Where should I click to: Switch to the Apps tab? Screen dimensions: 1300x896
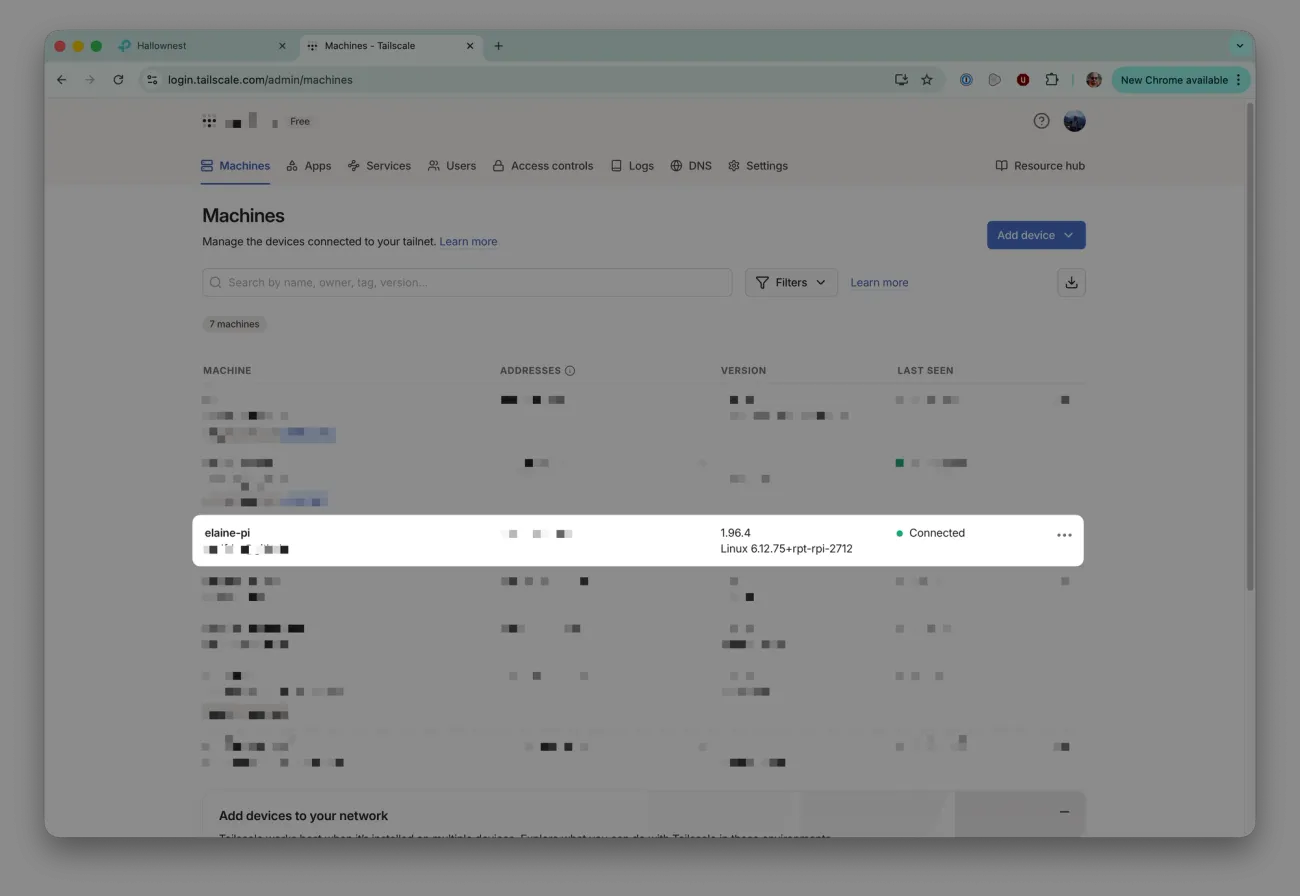pyautogui.click(x=309, y=166)
